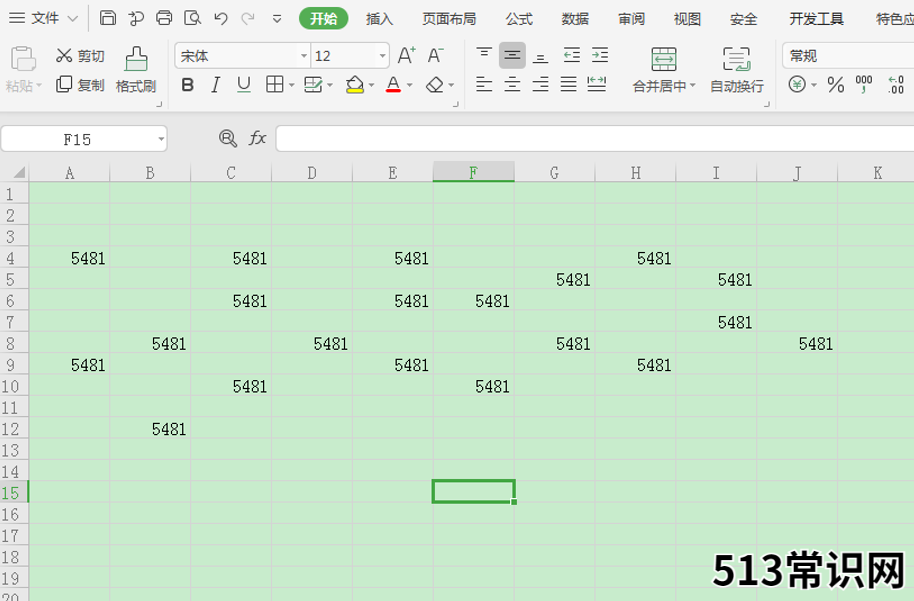Screen dimensions: 914x601
Task: Apply cell borders icon
Action: [x=275, y=85]
